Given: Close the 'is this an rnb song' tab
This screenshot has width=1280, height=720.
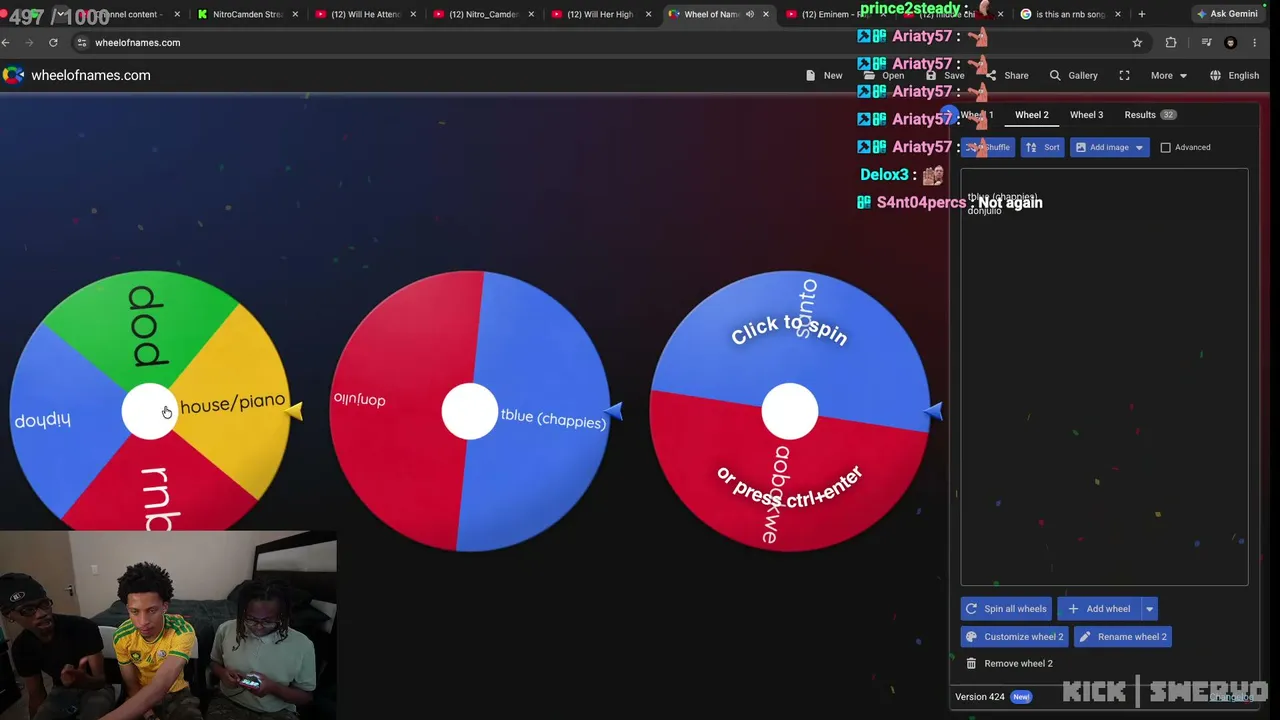Looking at the screenshot, I should point(1118,14).
